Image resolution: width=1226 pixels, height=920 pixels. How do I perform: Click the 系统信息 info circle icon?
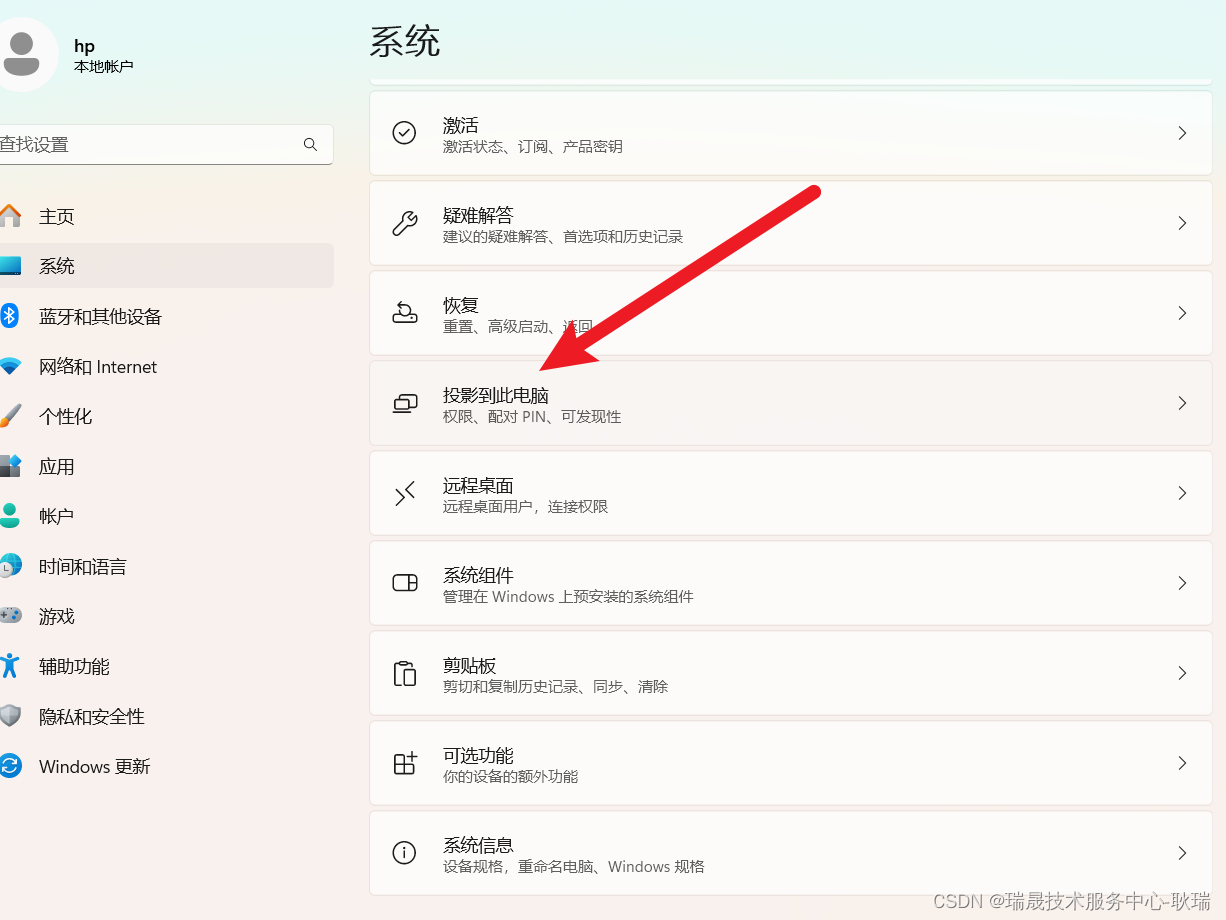pyautogui.click(x=404, y=853)
